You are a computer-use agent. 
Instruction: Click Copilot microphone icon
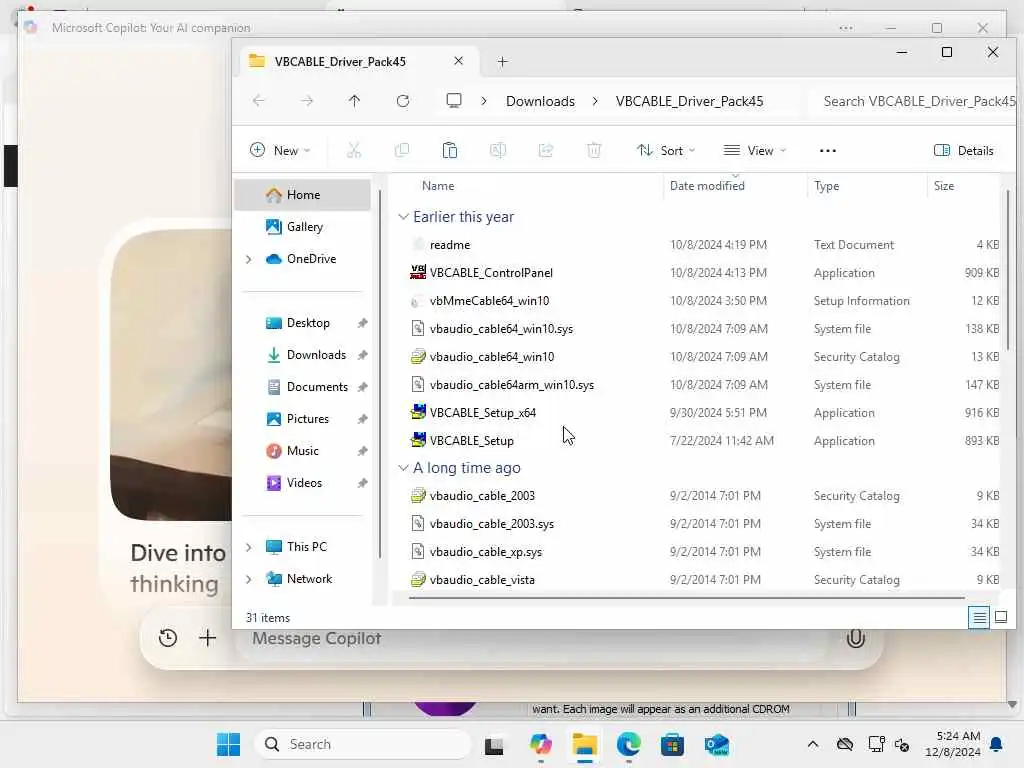855,638
